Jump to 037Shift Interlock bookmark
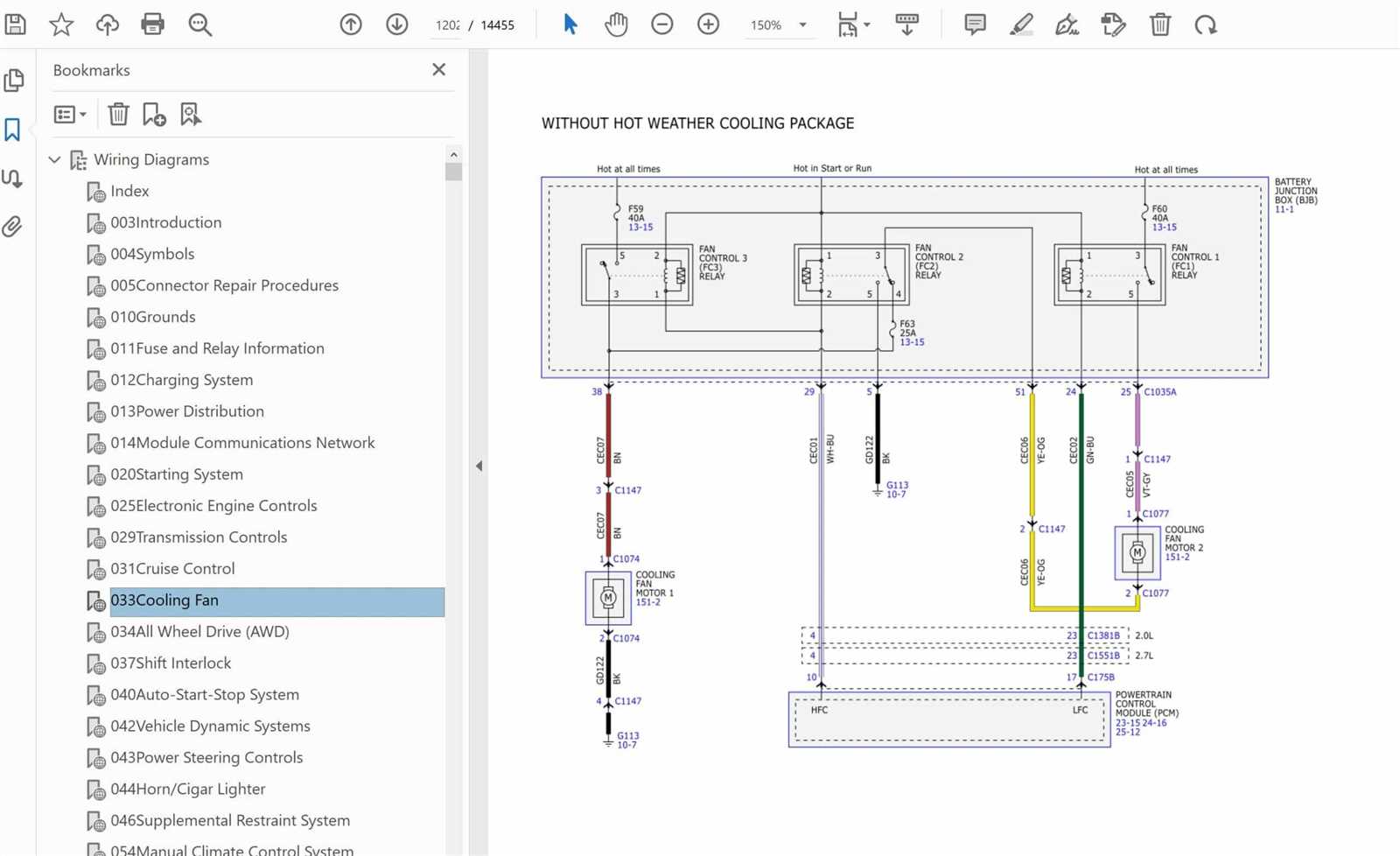1400x856 pixels. (171, 663)
